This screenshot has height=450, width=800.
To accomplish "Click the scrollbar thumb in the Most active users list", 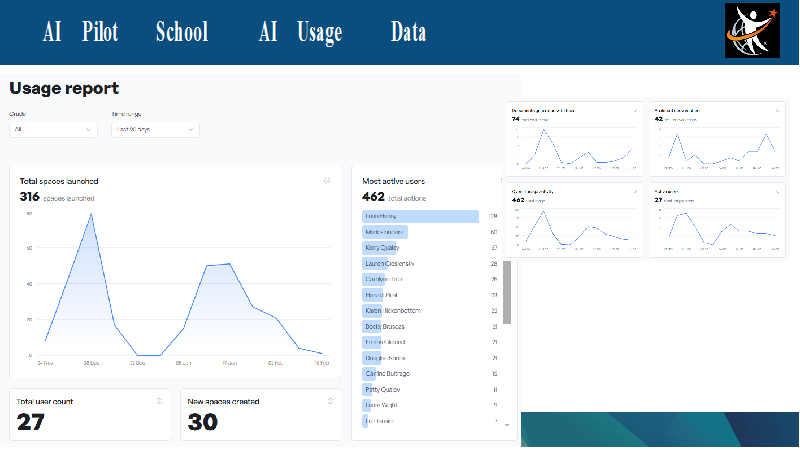I will (507, 292).
